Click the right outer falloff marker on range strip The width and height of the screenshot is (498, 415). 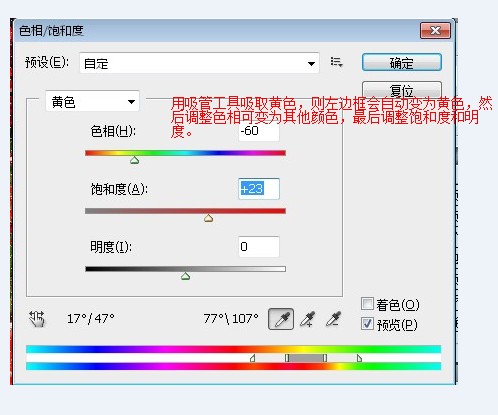click(359, 358)
